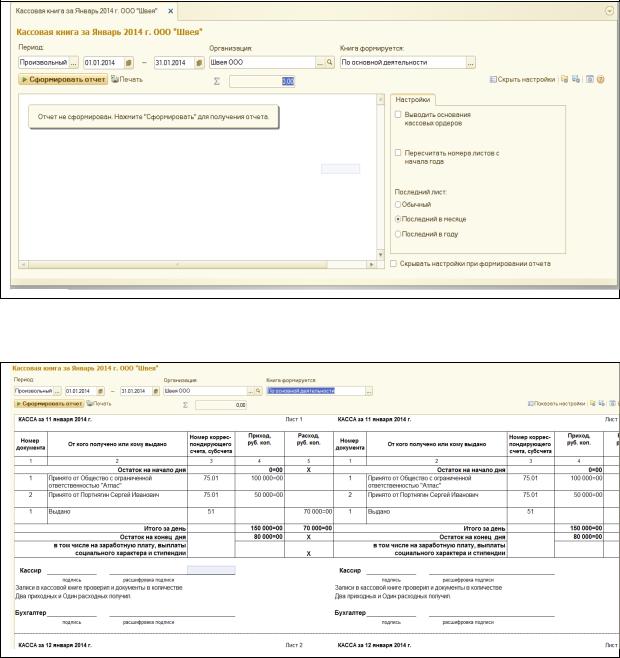Click the sum field showing 0,00 in lower window
The height and width of the screenshot is (658, 620).
click(221, 405)
